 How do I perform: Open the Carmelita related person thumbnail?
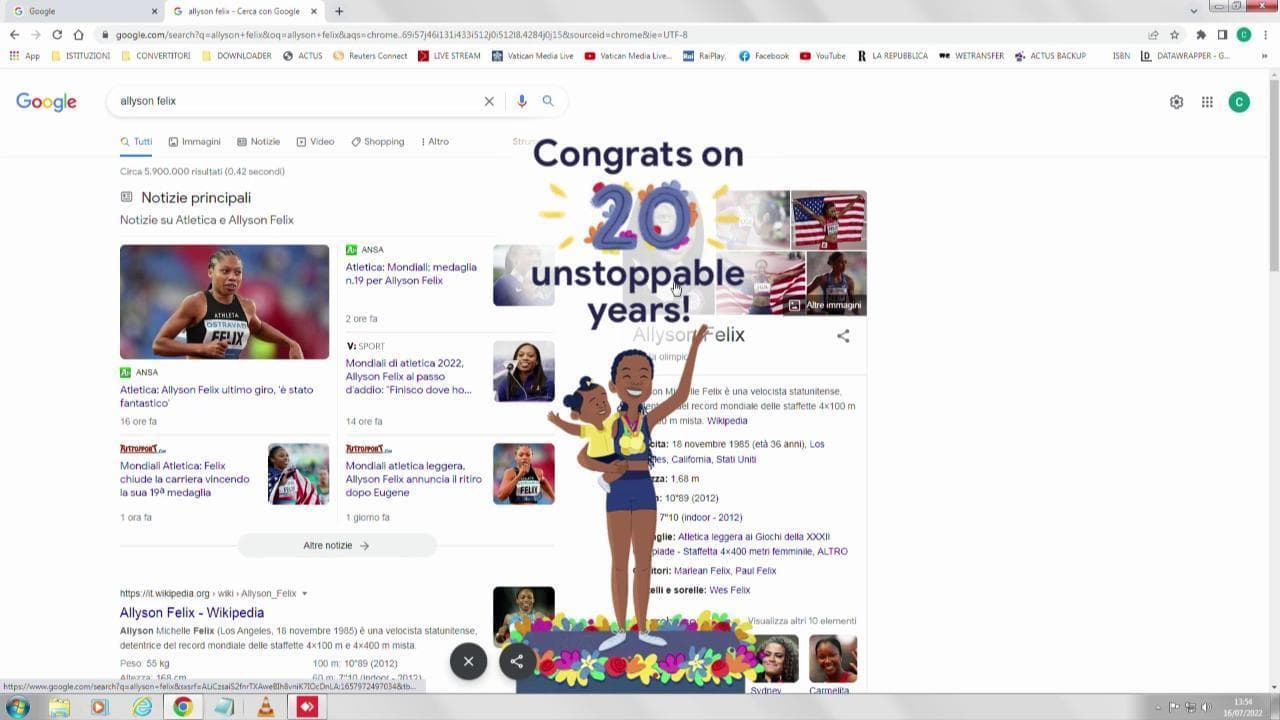(x=833, y=659)
